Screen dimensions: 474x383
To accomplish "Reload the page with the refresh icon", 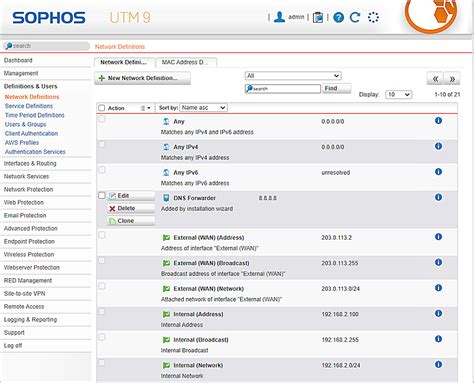I will tap(355, 17).
